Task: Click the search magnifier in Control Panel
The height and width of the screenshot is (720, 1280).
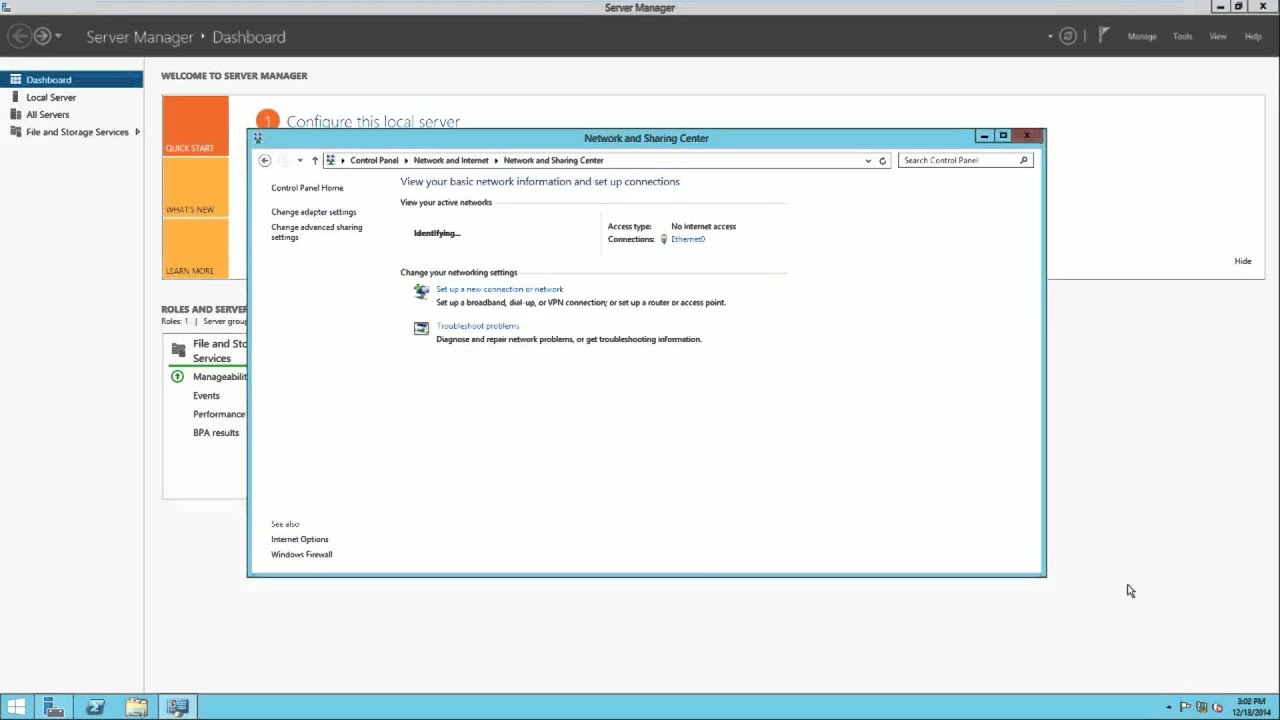Action: click(x=1023, y=160)
